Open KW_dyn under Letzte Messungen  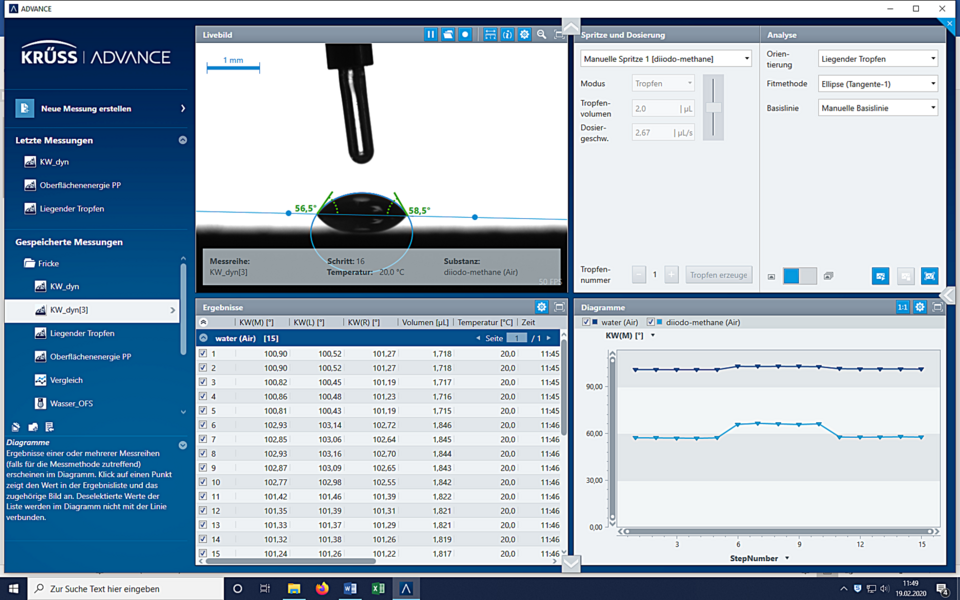pos(54,162)
